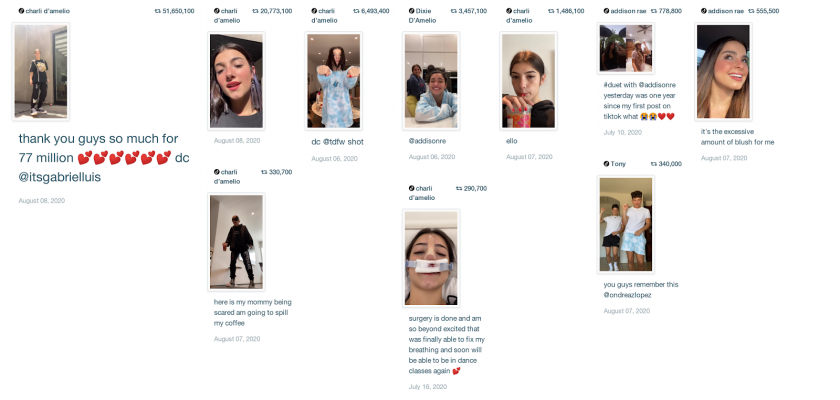This screenshot has width=840, height=400.
Task: Click the July 16, 2020 date stamp
Action: click(x=428, y=387)
